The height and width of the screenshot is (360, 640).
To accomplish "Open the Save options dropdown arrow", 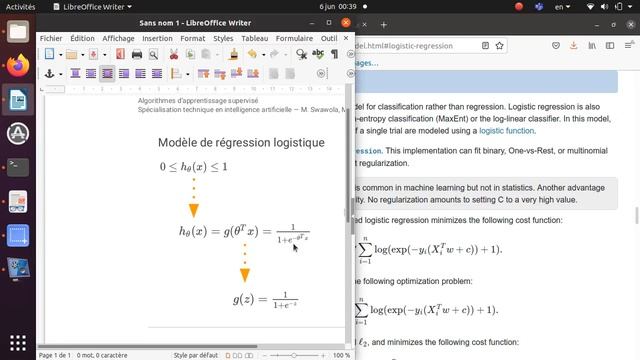I will coord(104,54).
